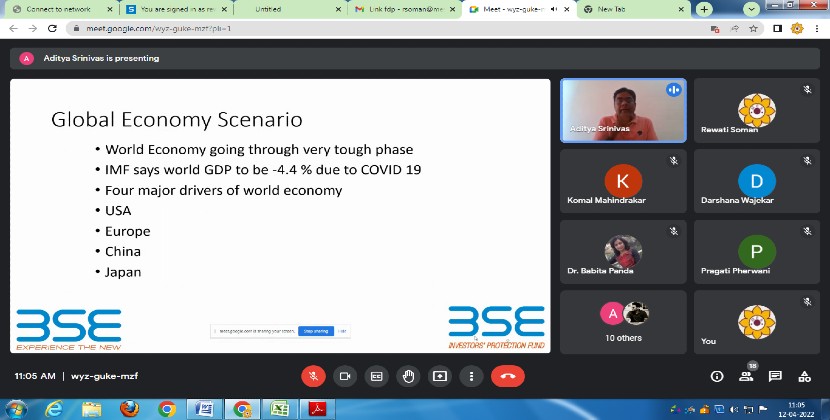Open Firefox from the Windows taskbar
The width and height of the screenshot is (830, 420).
127,408
